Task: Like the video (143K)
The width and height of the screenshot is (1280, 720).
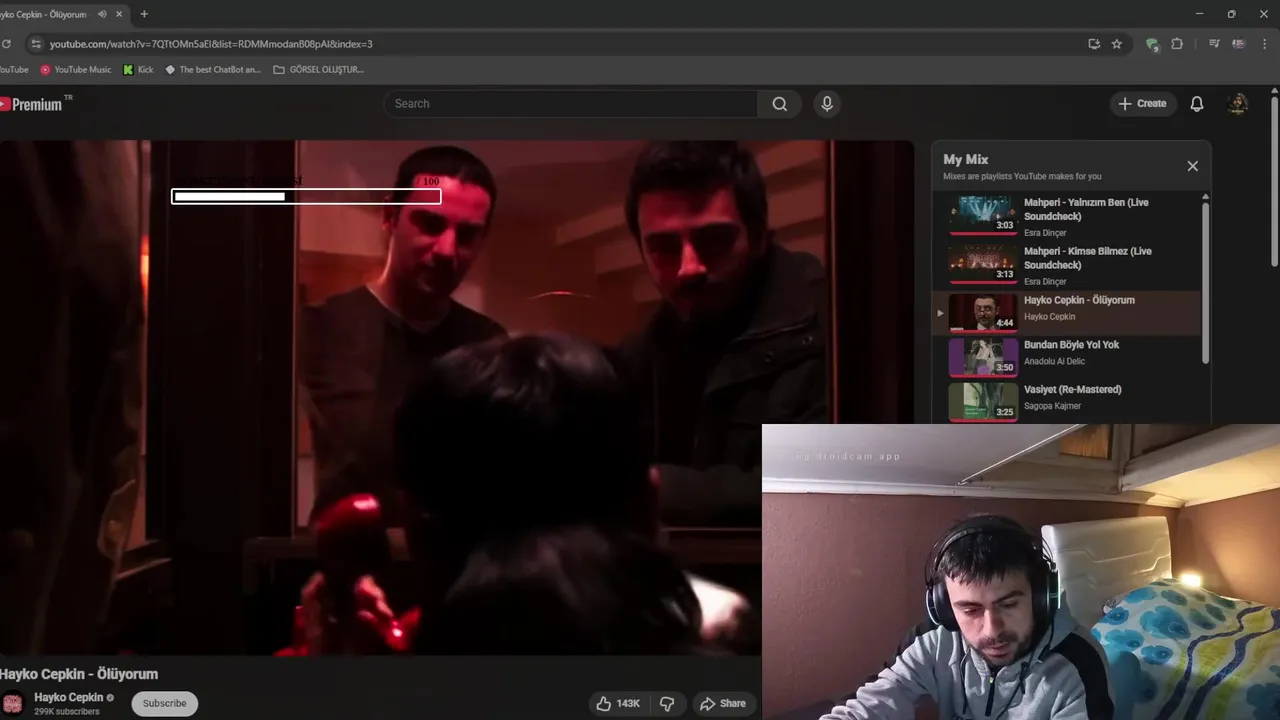Action: (618, 704)
